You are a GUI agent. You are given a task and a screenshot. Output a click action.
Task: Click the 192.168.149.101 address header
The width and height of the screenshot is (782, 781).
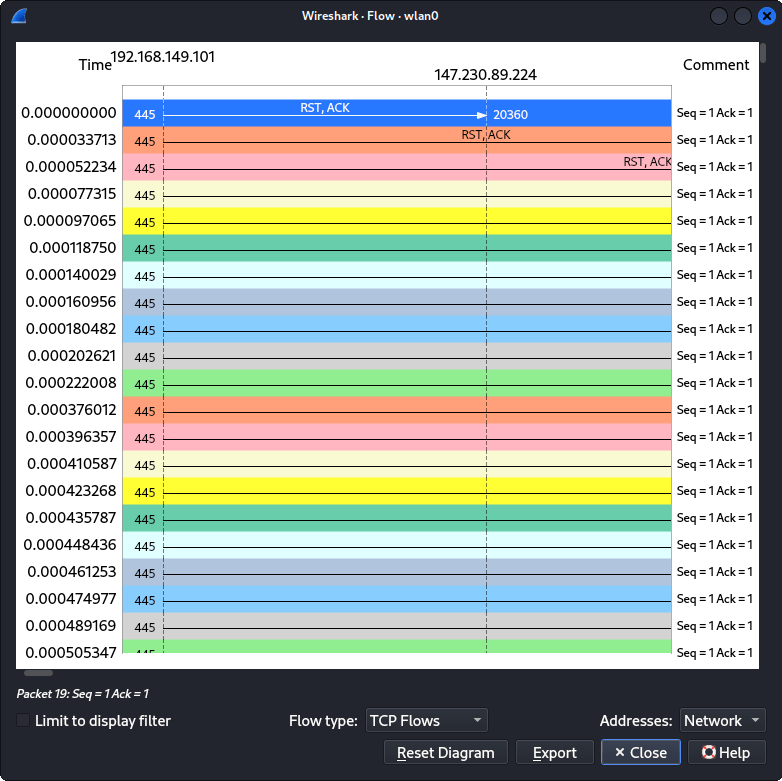162,57
